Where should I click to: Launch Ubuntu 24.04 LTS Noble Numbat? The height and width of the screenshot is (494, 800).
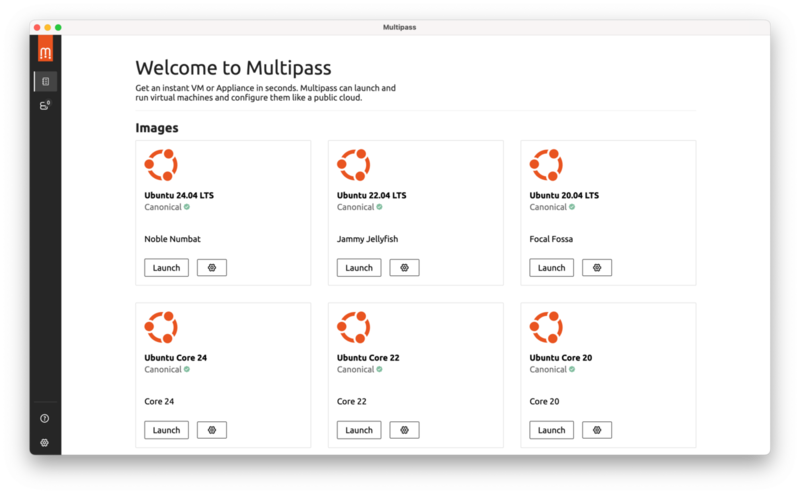pos(166,267)
